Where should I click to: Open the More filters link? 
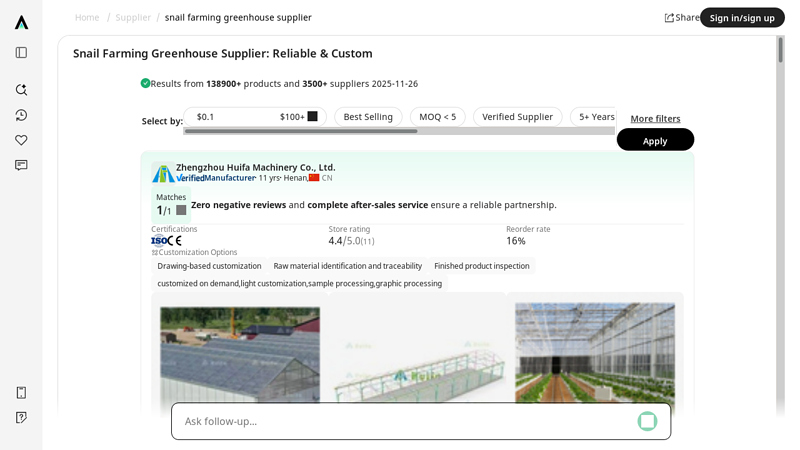tap(655, 118)
